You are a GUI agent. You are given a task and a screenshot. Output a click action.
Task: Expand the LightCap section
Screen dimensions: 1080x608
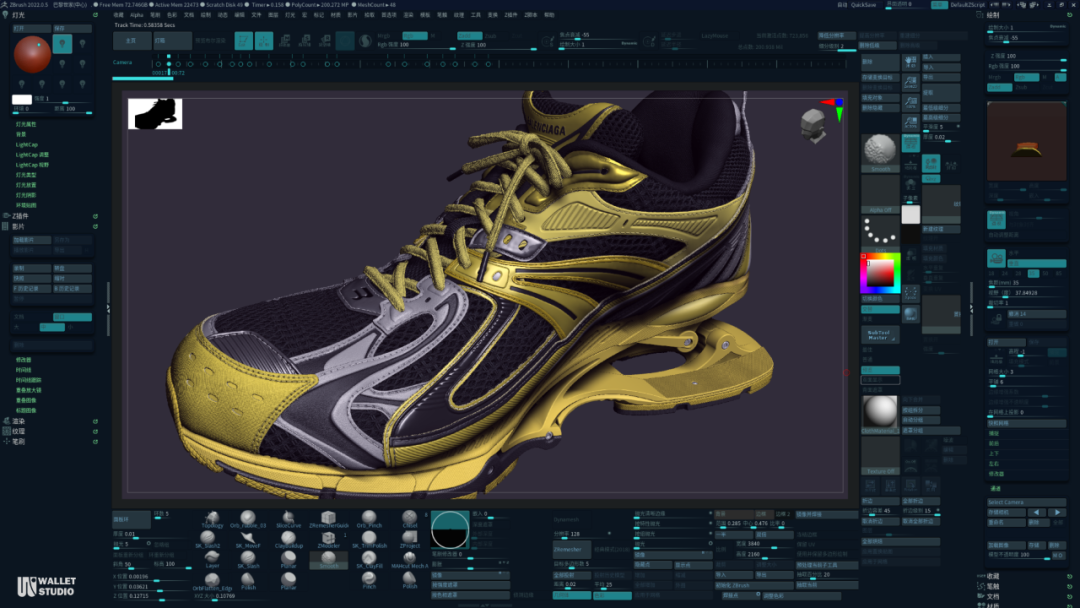[x=27, y=145]
